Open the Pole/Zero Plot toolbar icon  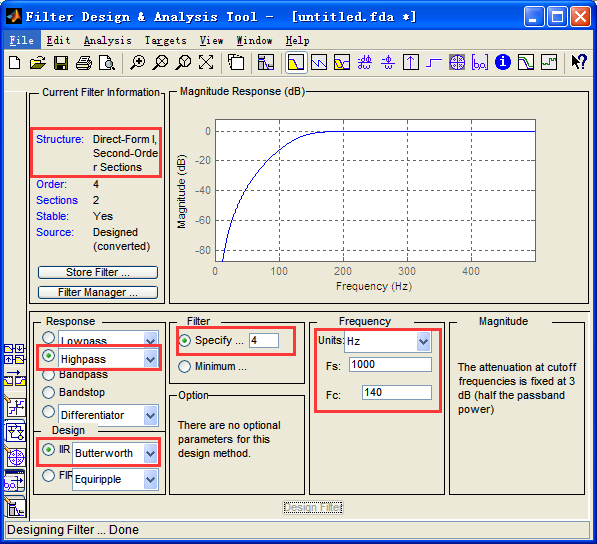pyautogui.click(x=457, y=62)
